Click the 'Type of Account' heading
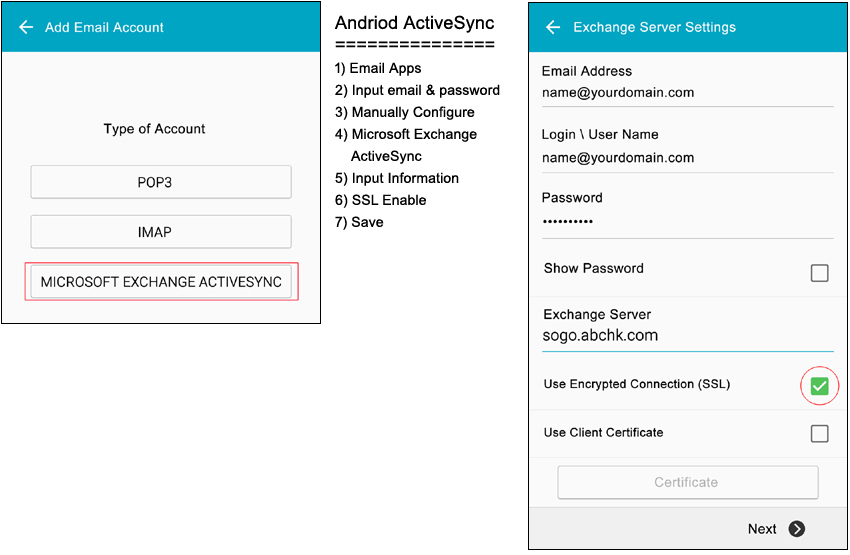Viewport: 850px width, 555px height. pos(154,129)
